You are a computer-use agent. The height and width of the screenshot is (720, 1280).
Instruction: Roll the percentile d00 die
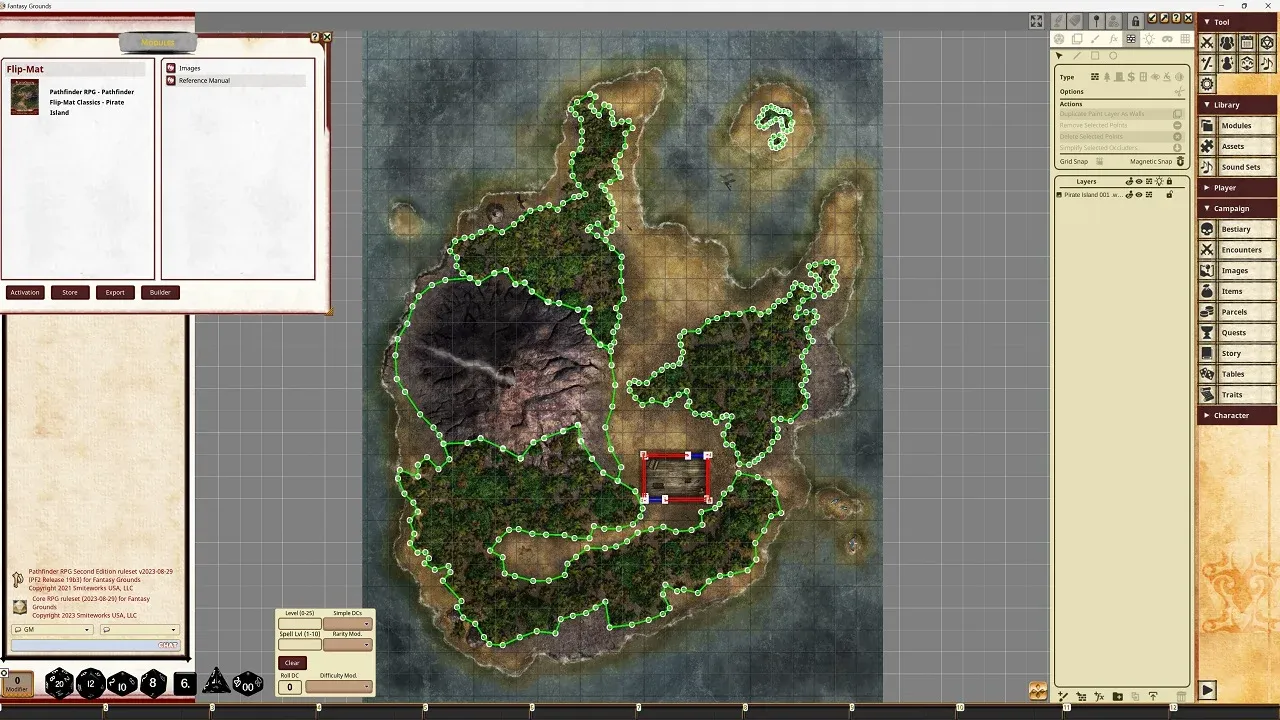click(x=248, y=684)
